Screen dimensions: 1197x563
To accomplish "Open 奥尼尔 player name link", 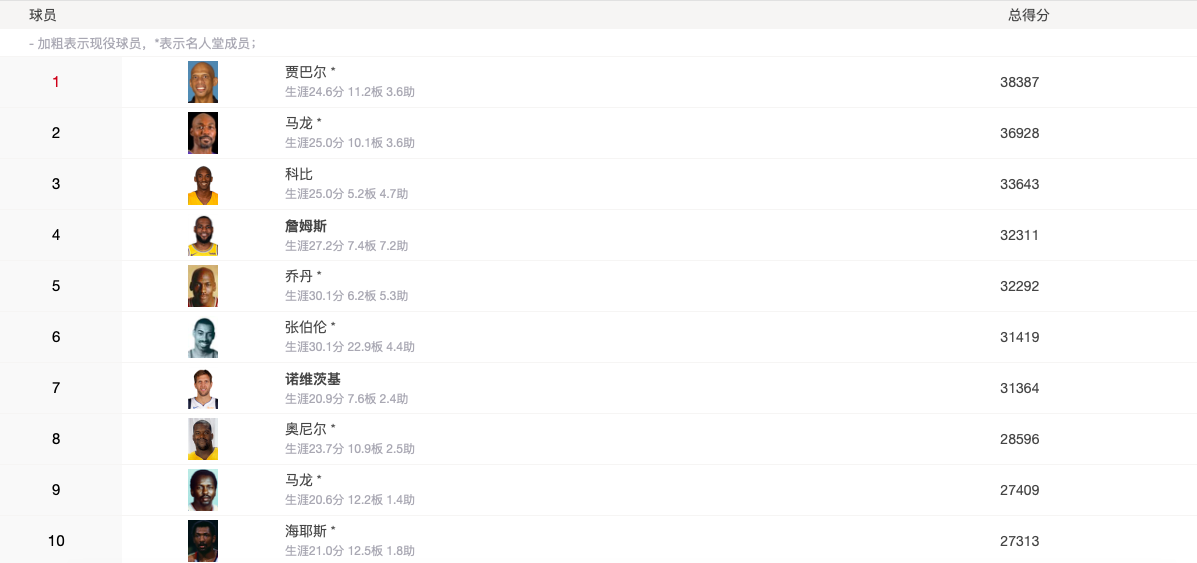I will pos(305,429).
